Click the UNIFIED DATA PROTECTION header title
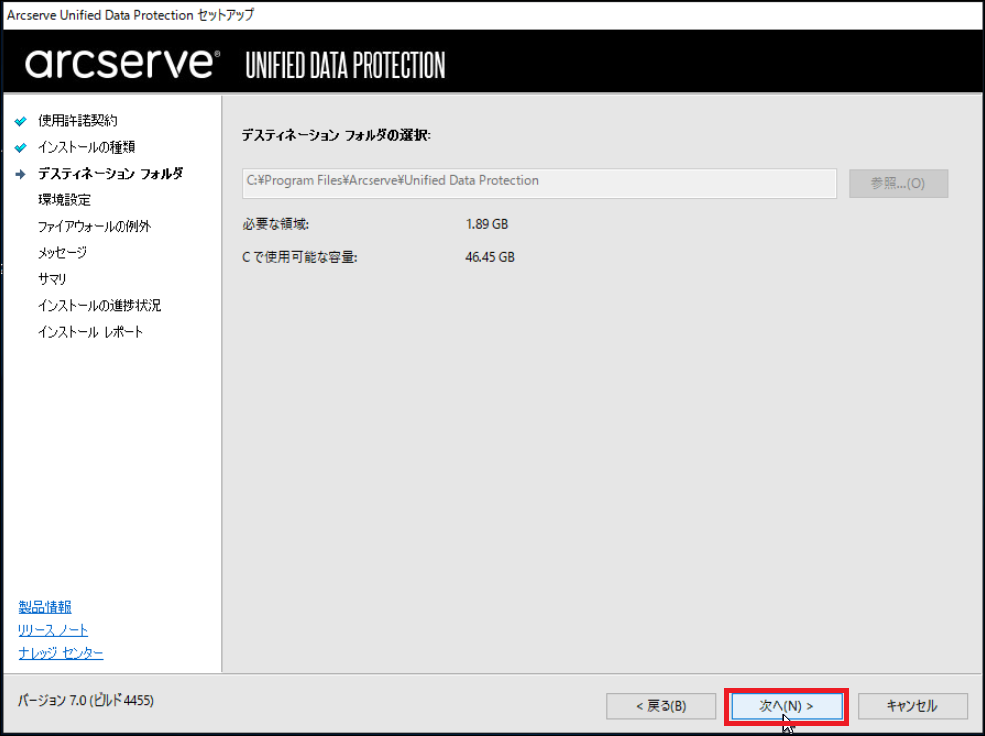The width and height of the screenshot is (985, 736). click(345, 65)
